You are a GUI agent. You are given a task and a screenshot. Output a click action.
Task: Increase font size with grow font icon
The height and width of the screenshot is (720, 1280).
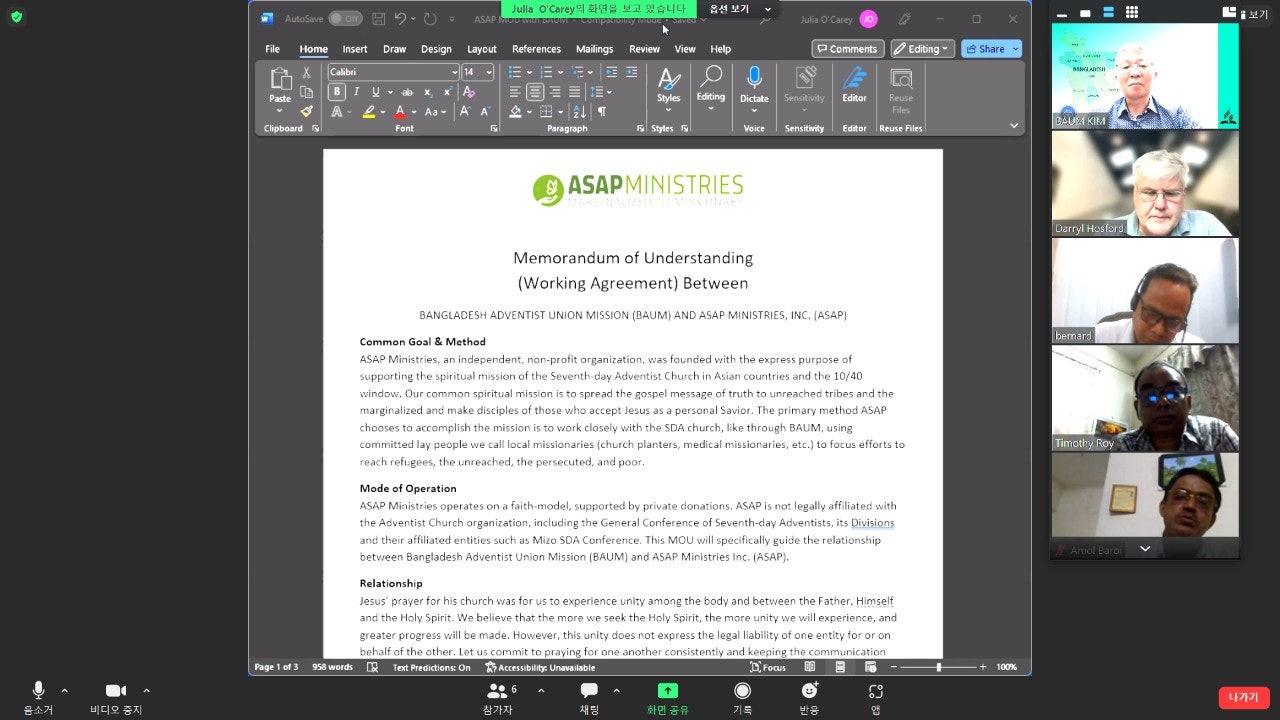pos(465,112)
